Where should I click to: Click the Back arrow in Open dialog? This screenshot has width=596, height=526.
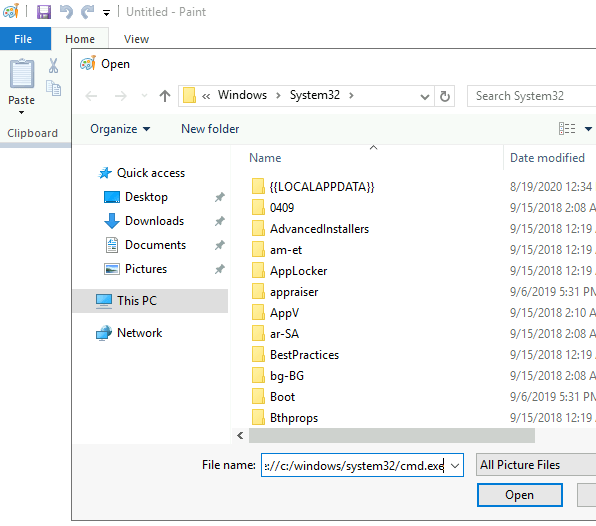pos(91,96)
